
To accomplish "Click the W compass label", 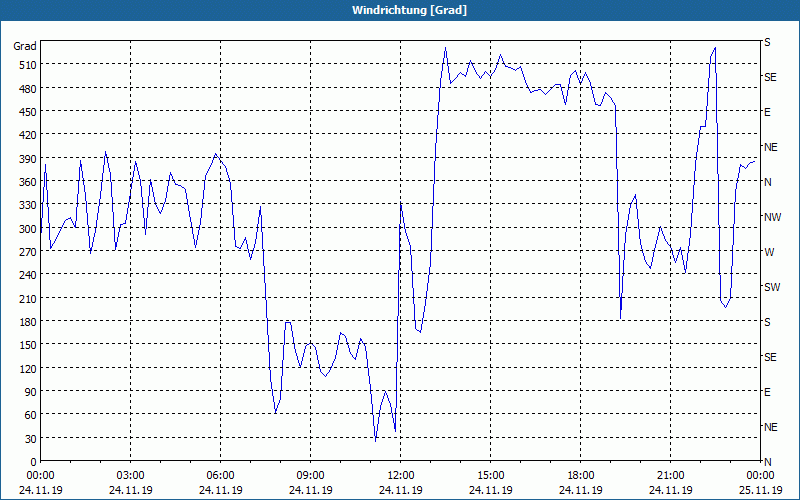I will click(x=769, y=252).
